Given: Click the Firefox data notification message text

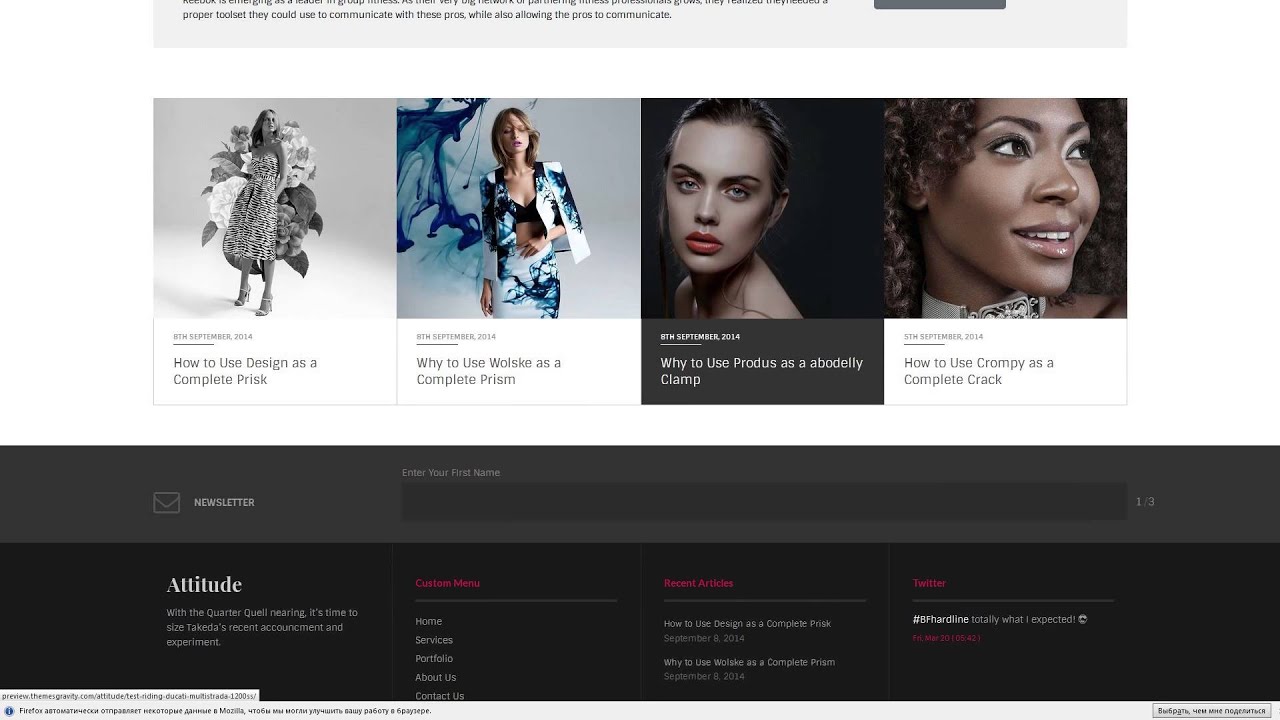Looking at the screenshot, I should [225, 711].
